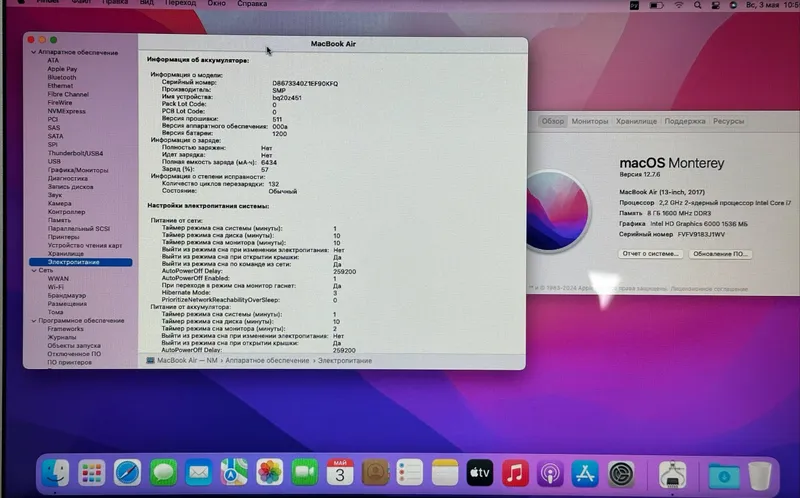Screen dimensions: 800x498
Task: Launch Safari from the Dock
Action: tap(127, 473)
